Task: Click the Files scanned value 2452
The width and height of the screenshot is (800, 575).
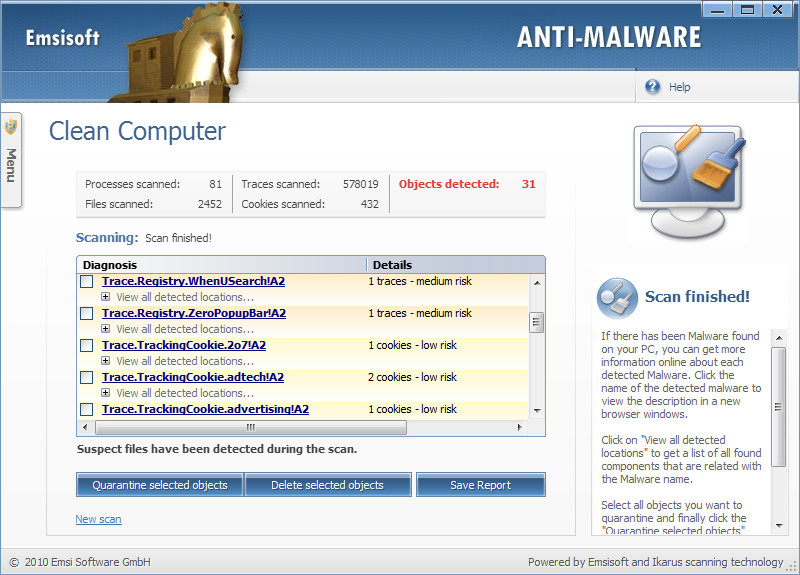Action: [x=210, y=204]
